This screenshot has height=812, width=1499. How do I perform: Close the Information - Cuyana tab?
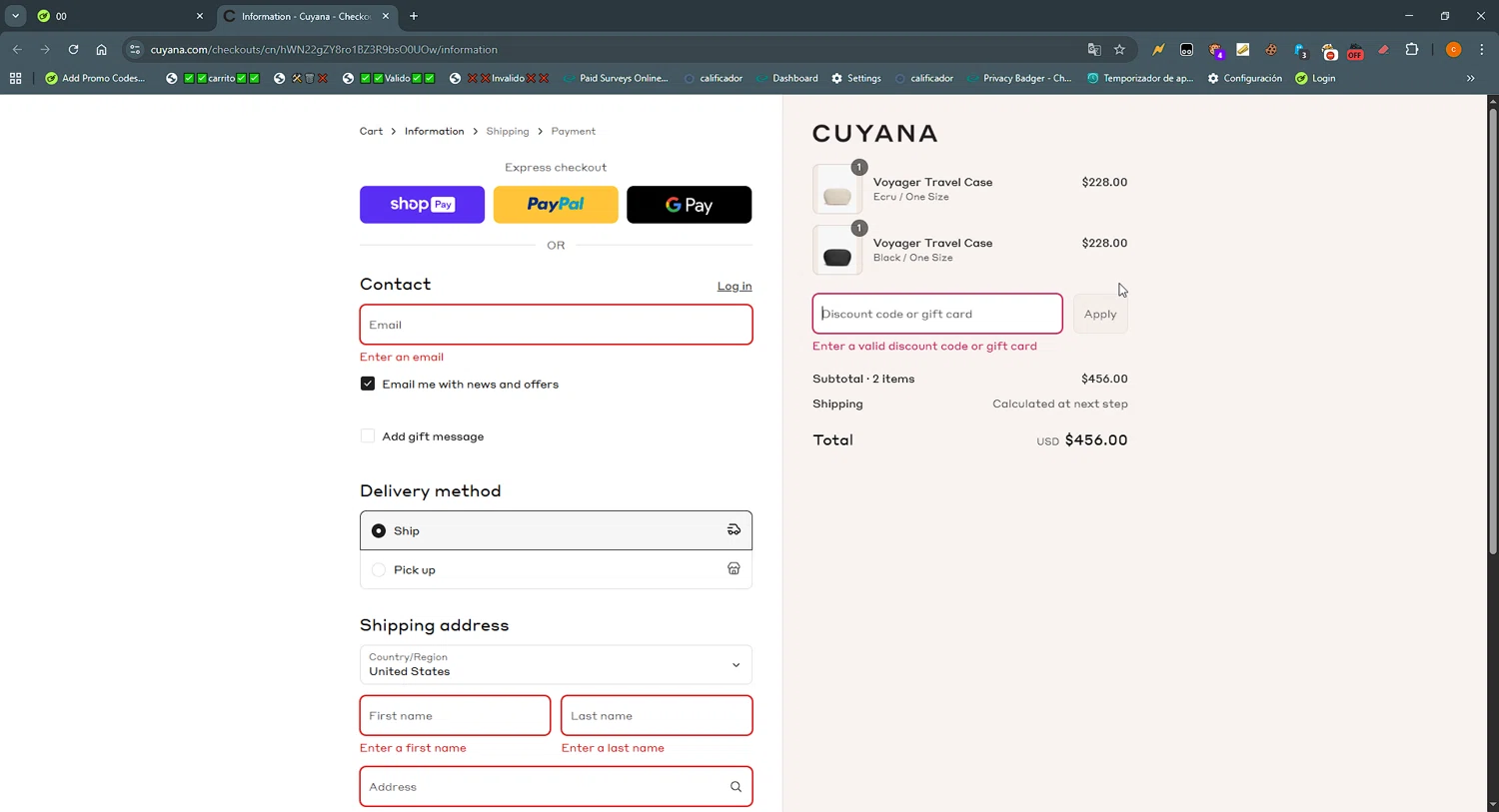(386, 16)
